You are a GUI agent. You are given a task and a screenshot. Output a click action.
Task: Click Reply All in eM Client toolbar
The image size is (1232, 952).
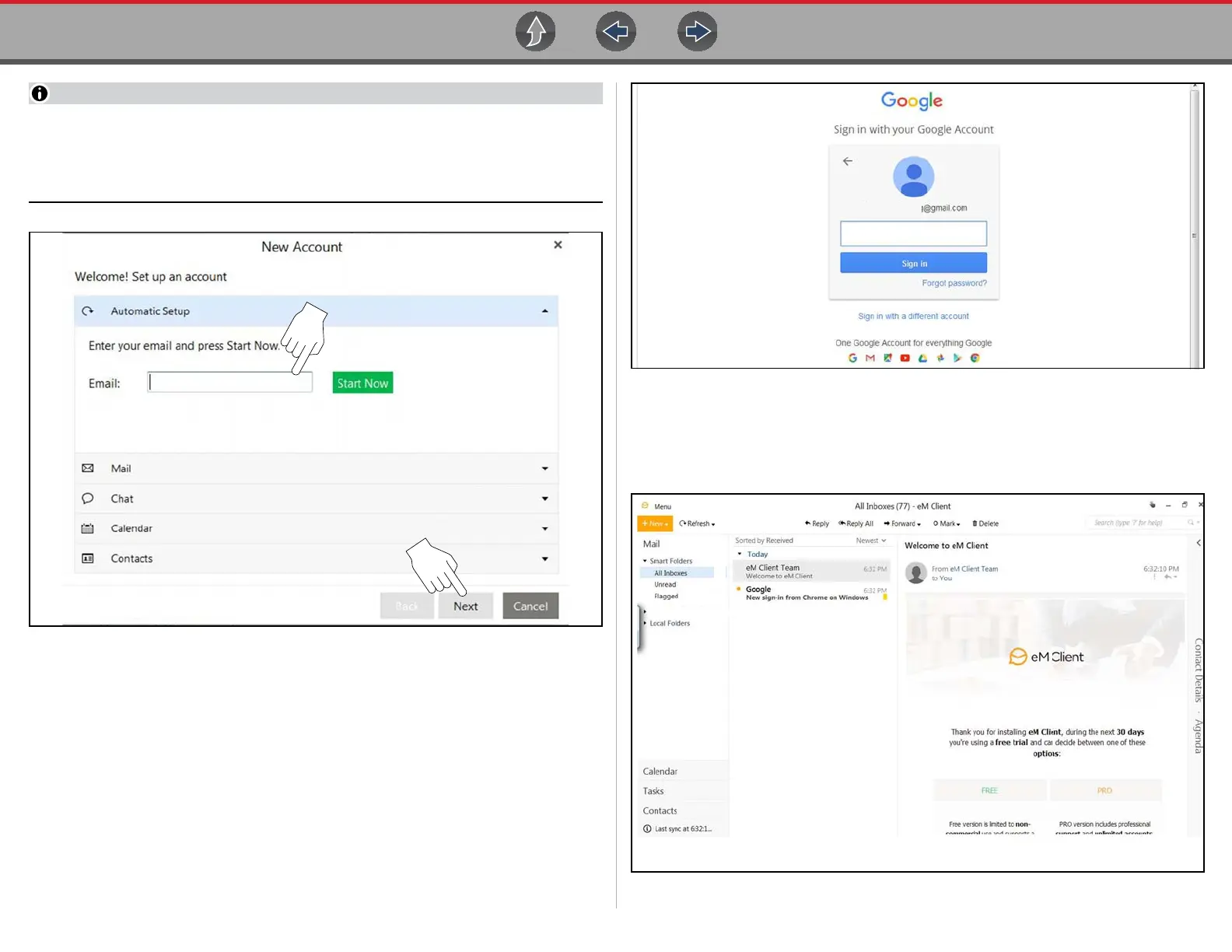pos(856,523)
